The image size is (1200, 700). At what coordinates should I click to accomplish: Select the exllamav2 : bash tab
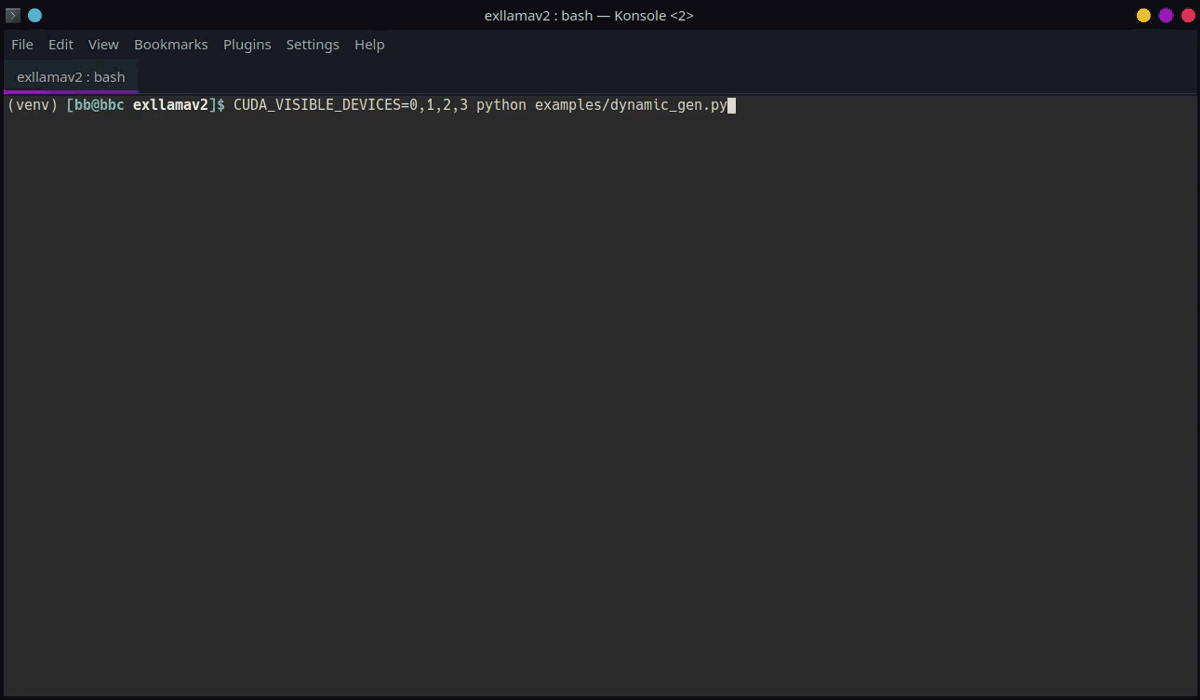tap(69, 76)
